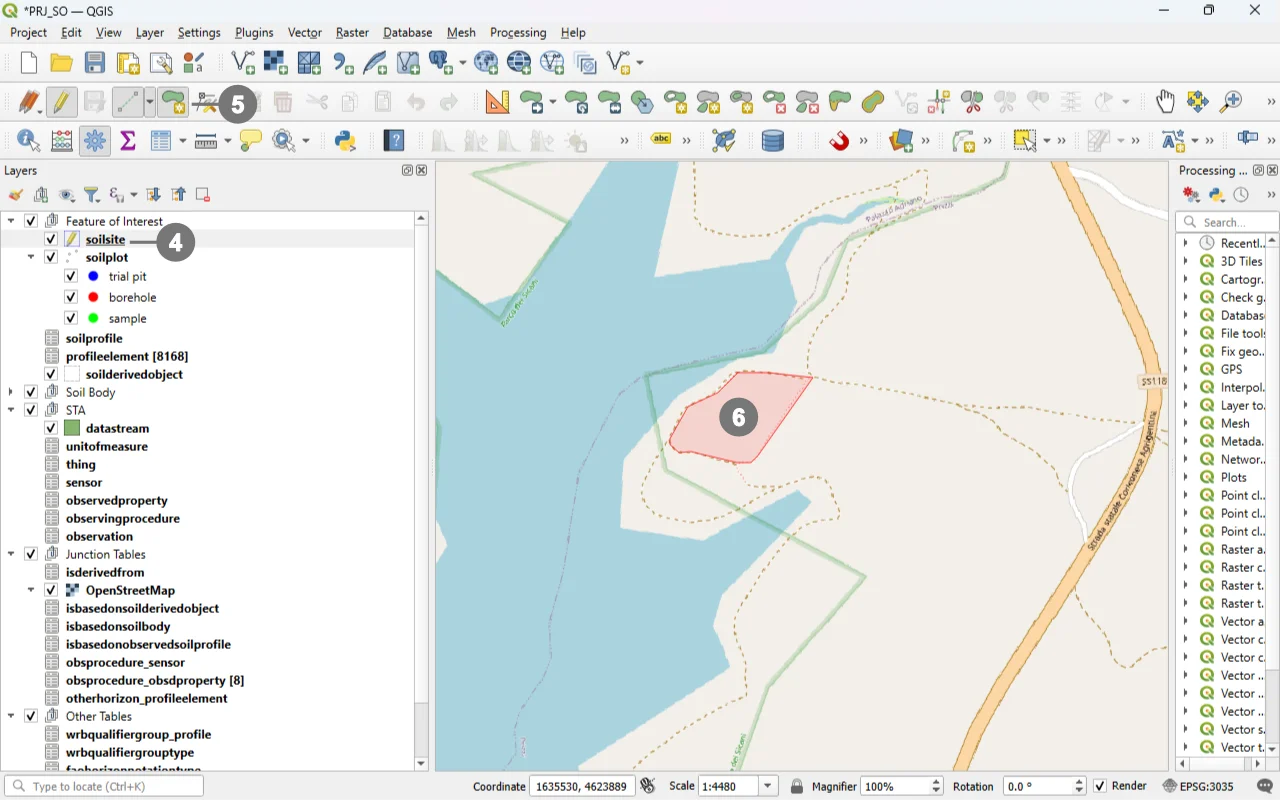Select the Add Polygon Feature tool
1280x800 pixels.
tap(173, 102)
